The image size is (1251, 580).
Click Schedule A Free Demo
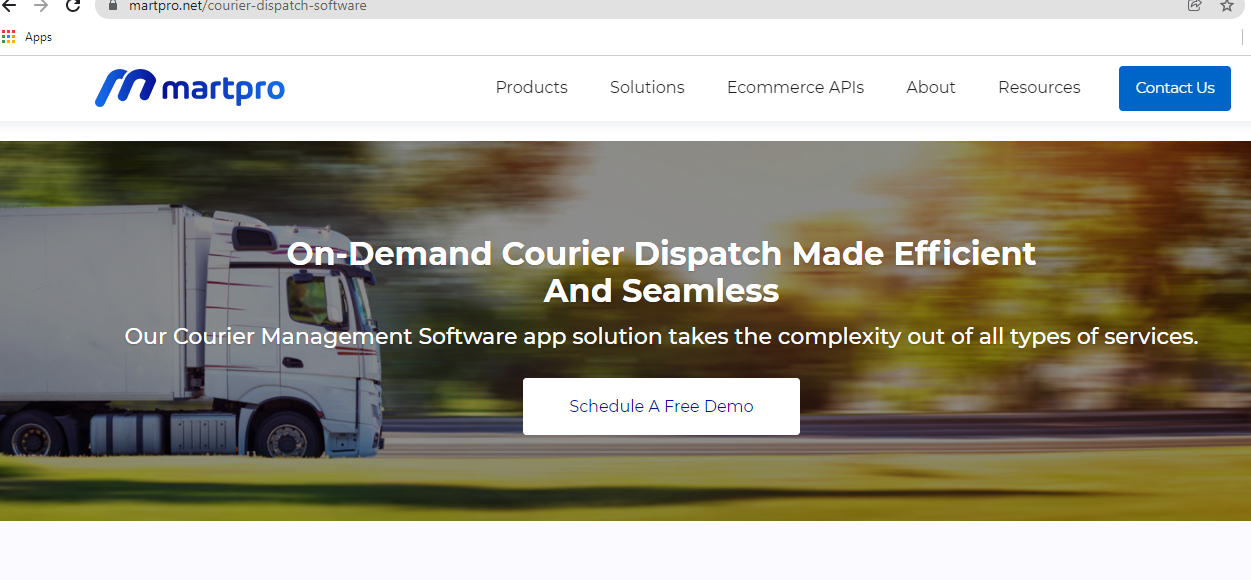click(x=661, y=406)
